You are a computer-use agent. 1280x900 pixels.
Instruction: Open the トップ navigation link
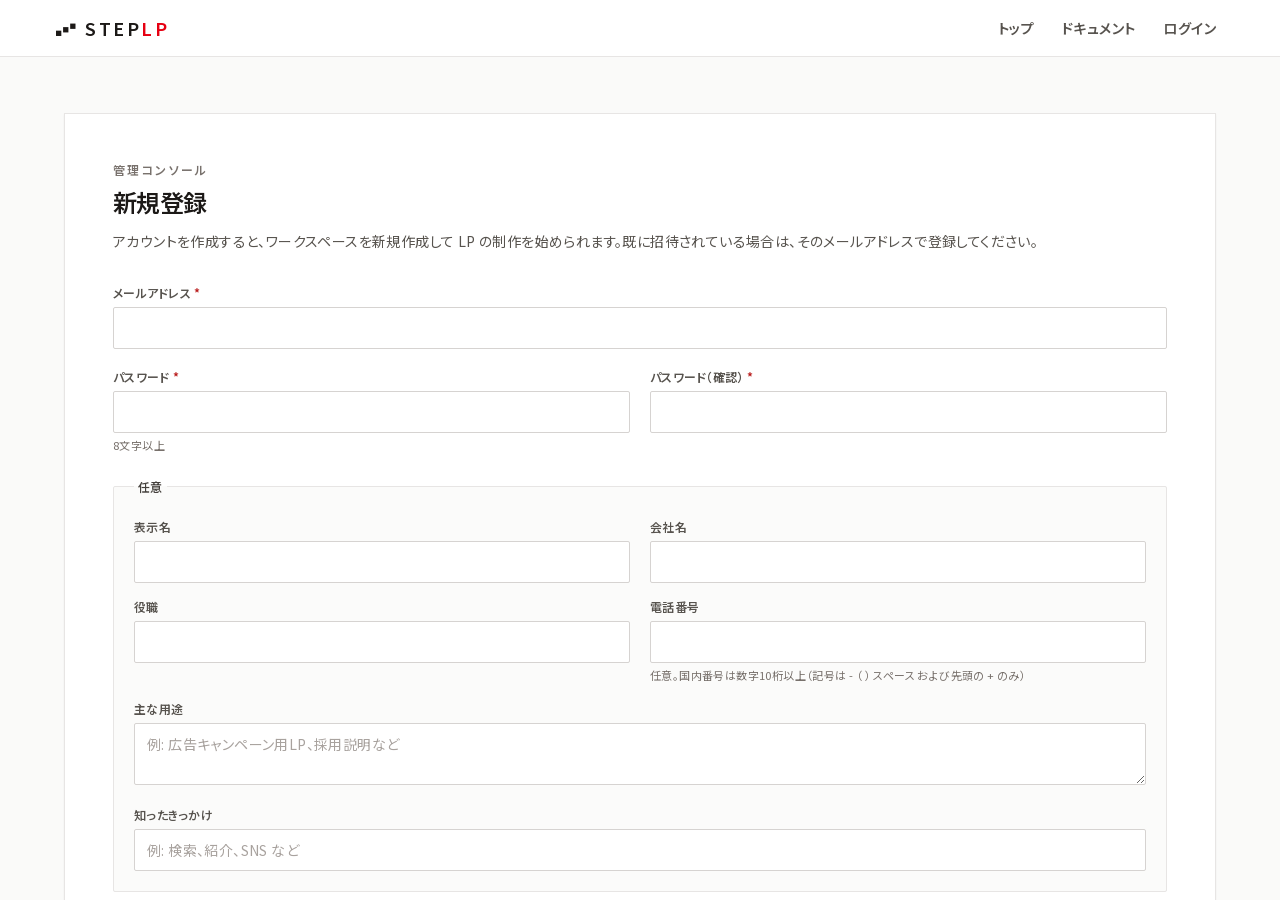(x=1015, y=29)
